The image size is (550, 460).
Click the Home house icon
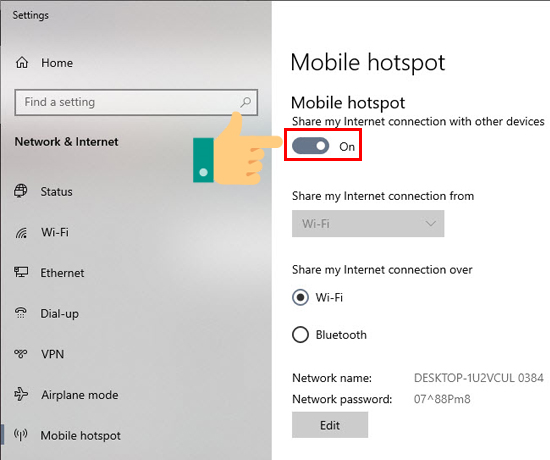click(x=22, y=62)
